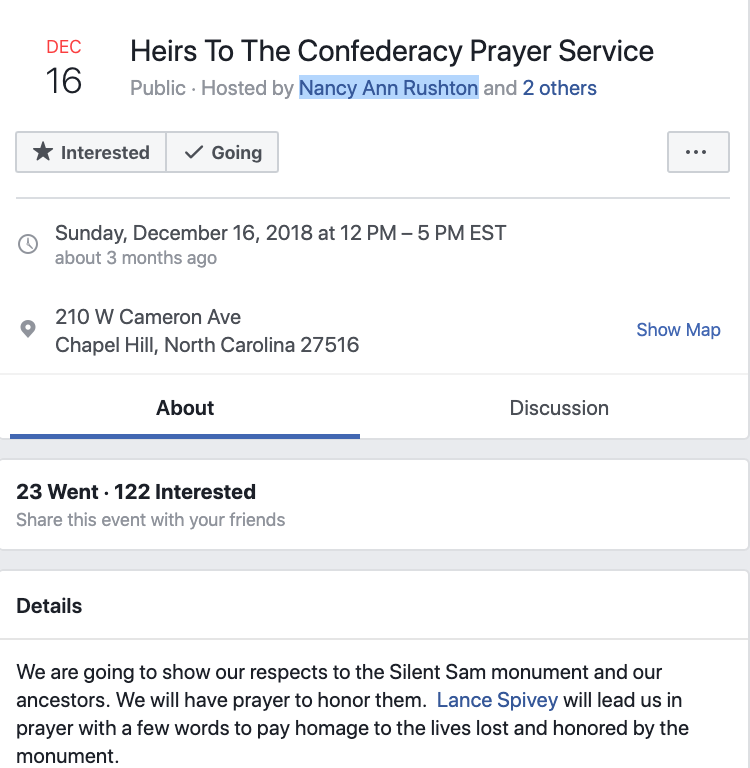Click 'Share this event with your friends'
The width and height of the screenshot is (750, 768).
coord(150,520)
